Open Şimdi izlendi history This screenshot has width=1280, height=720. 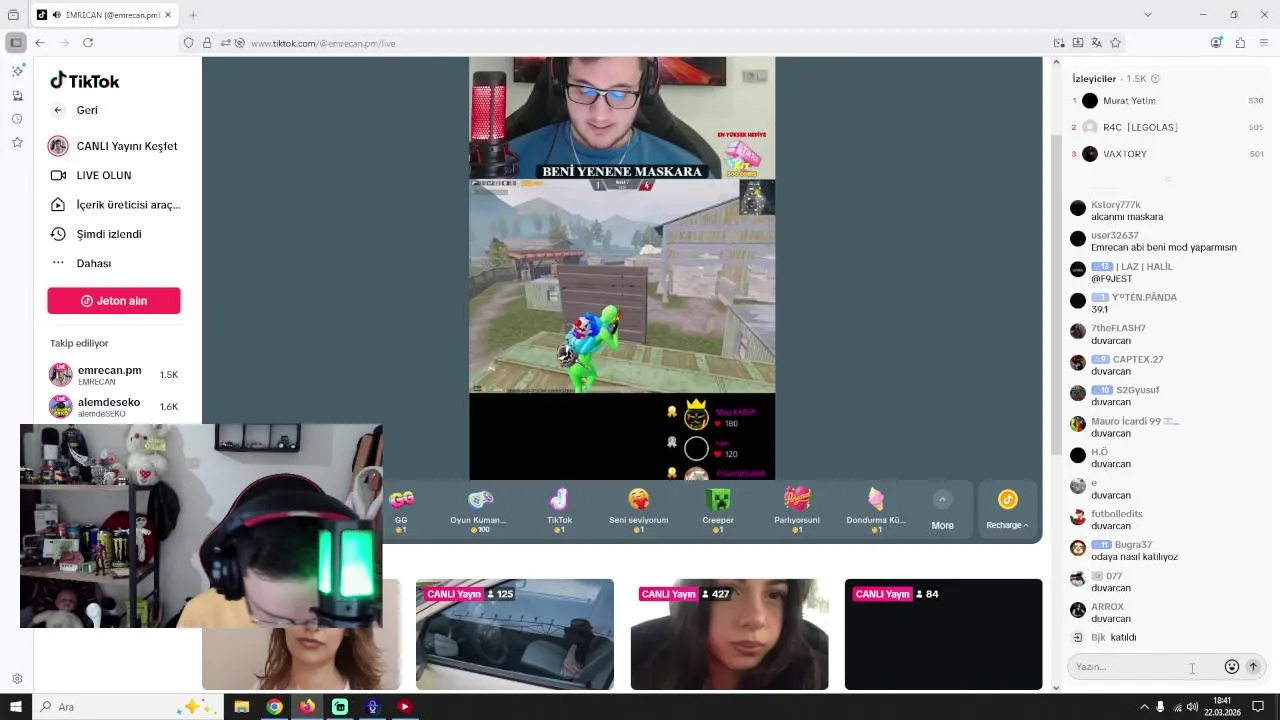[96, 234]
